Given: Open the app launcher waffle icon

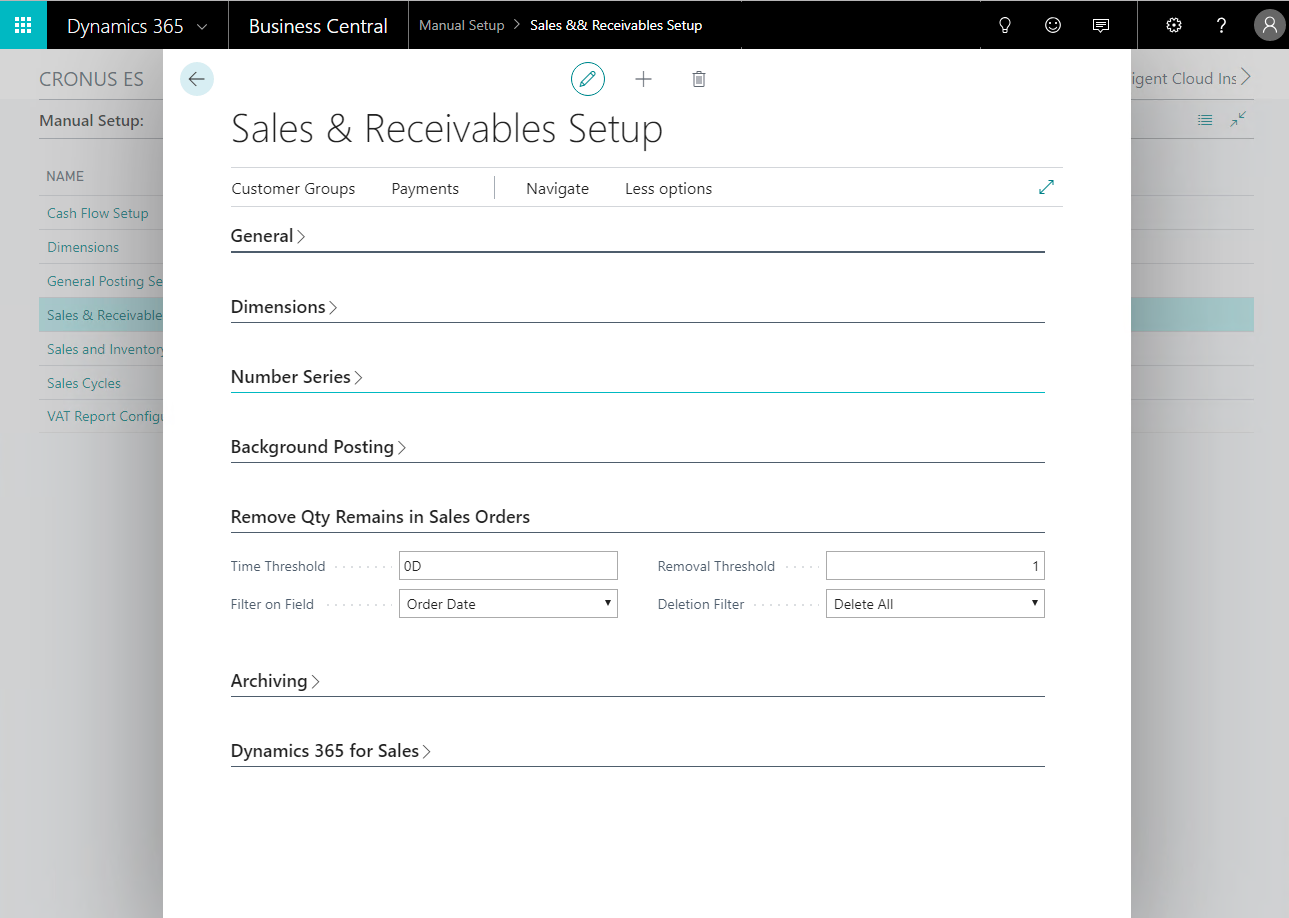Looking at the screenshot, I should [23, 25].
